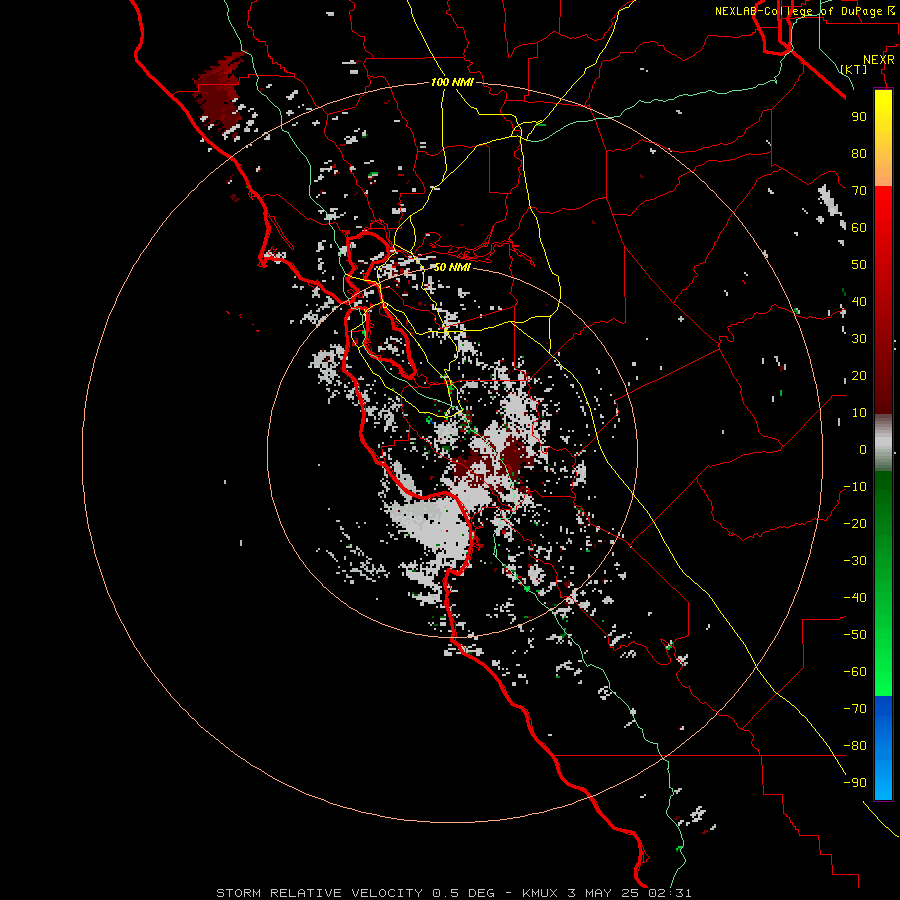Click the -10 value on velocity scale
This screenshot has width=900, height=900.
click(855, 487)
